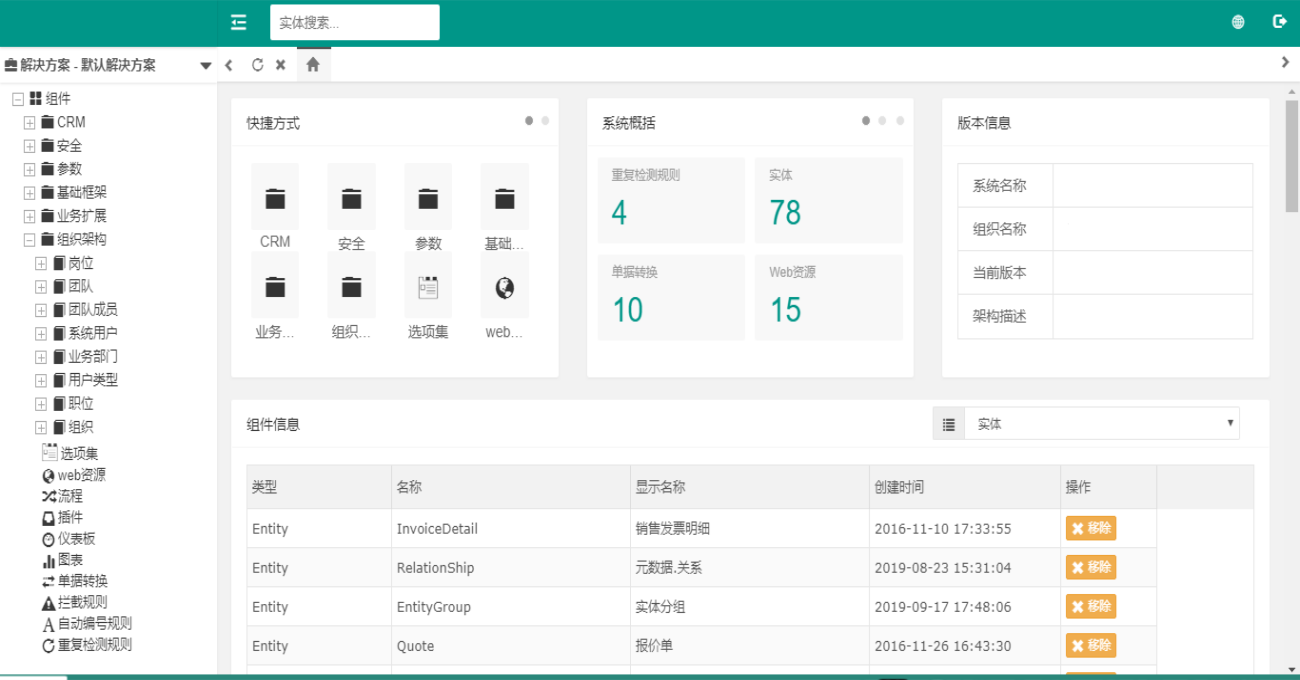Open the 组织... shortcut folder icon
The image size is (1300, 680).
click(x=351, y=287)
